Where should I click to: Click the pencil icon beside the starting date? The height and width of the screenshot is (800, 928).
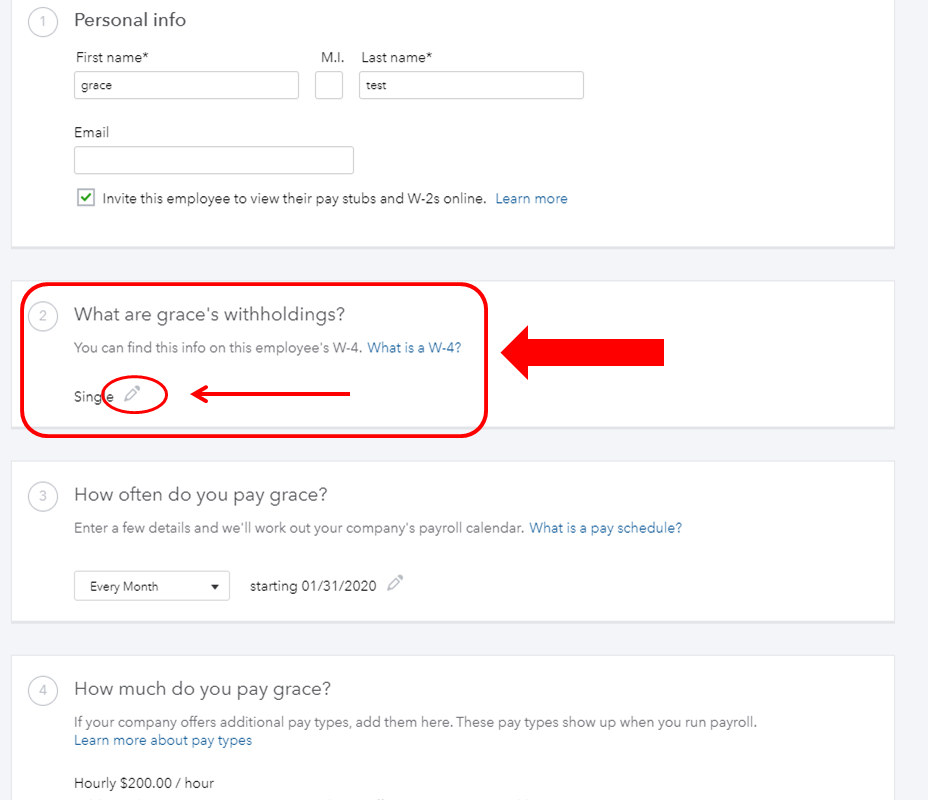(395, 584)
